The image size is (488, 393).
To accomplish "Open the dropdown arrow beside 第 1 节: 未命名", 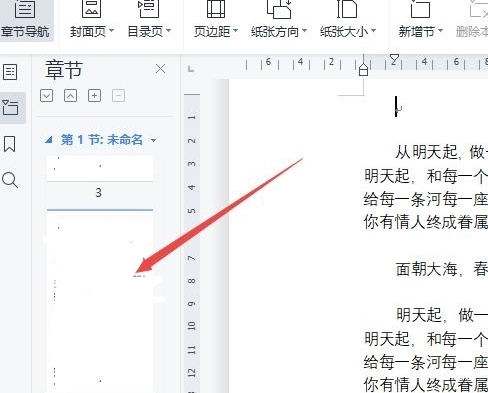I will (x=153, y=140).
